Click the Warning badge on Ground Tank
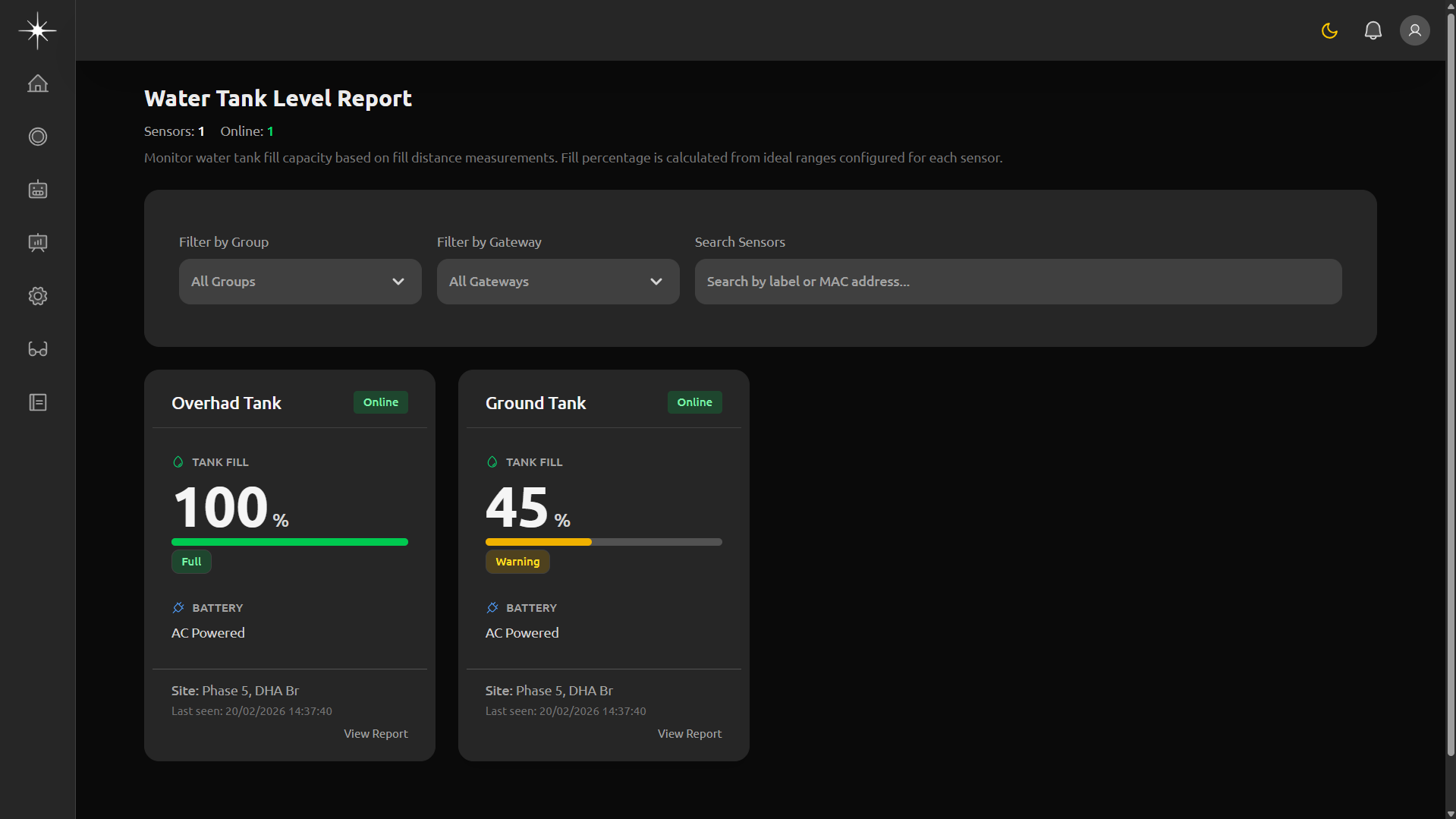 pos(517,562)
